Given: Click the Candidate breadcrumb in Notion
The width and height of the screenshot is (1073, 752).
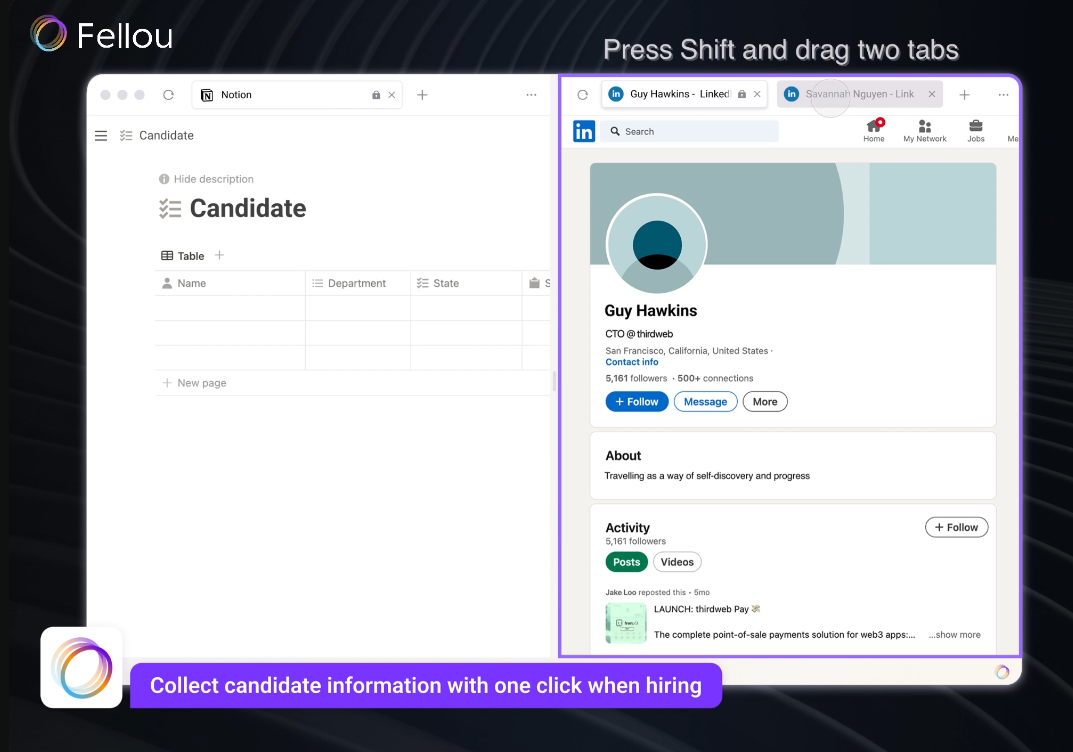Looking at the screenshot, I should (166, 135).
